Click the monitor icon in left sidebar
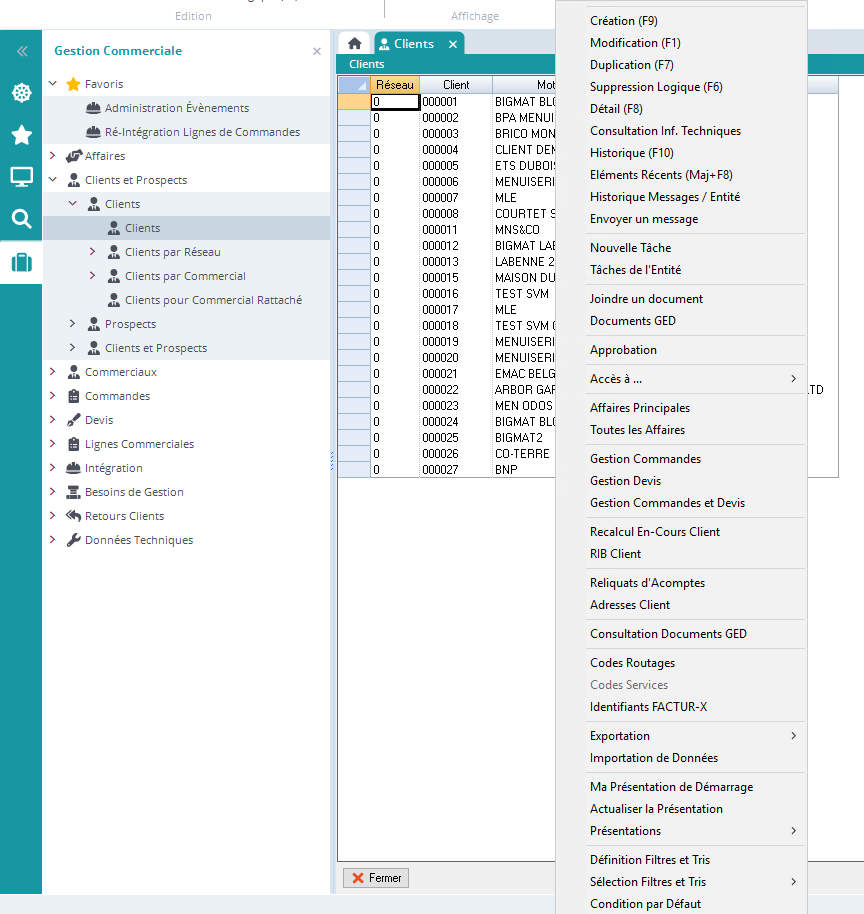The width and height of the screenshot is (864, 914). point(21,177)
